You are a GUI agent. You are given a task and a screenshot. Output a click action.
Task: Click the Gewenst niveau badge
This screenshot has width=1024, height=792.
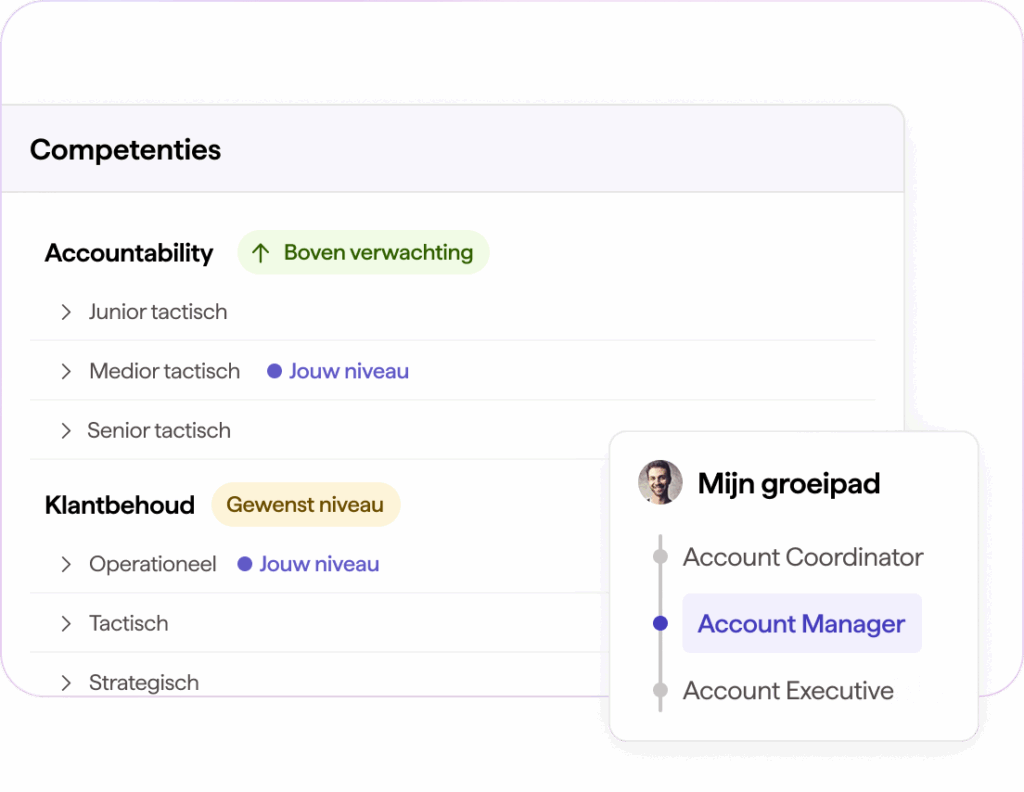pyautogui.click(x=305, y=505)
